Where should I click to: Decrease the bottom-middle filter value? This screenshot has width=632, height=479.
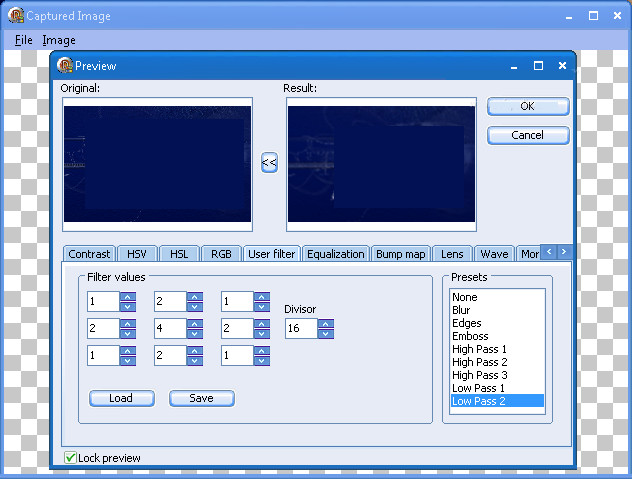coord(195,360)
